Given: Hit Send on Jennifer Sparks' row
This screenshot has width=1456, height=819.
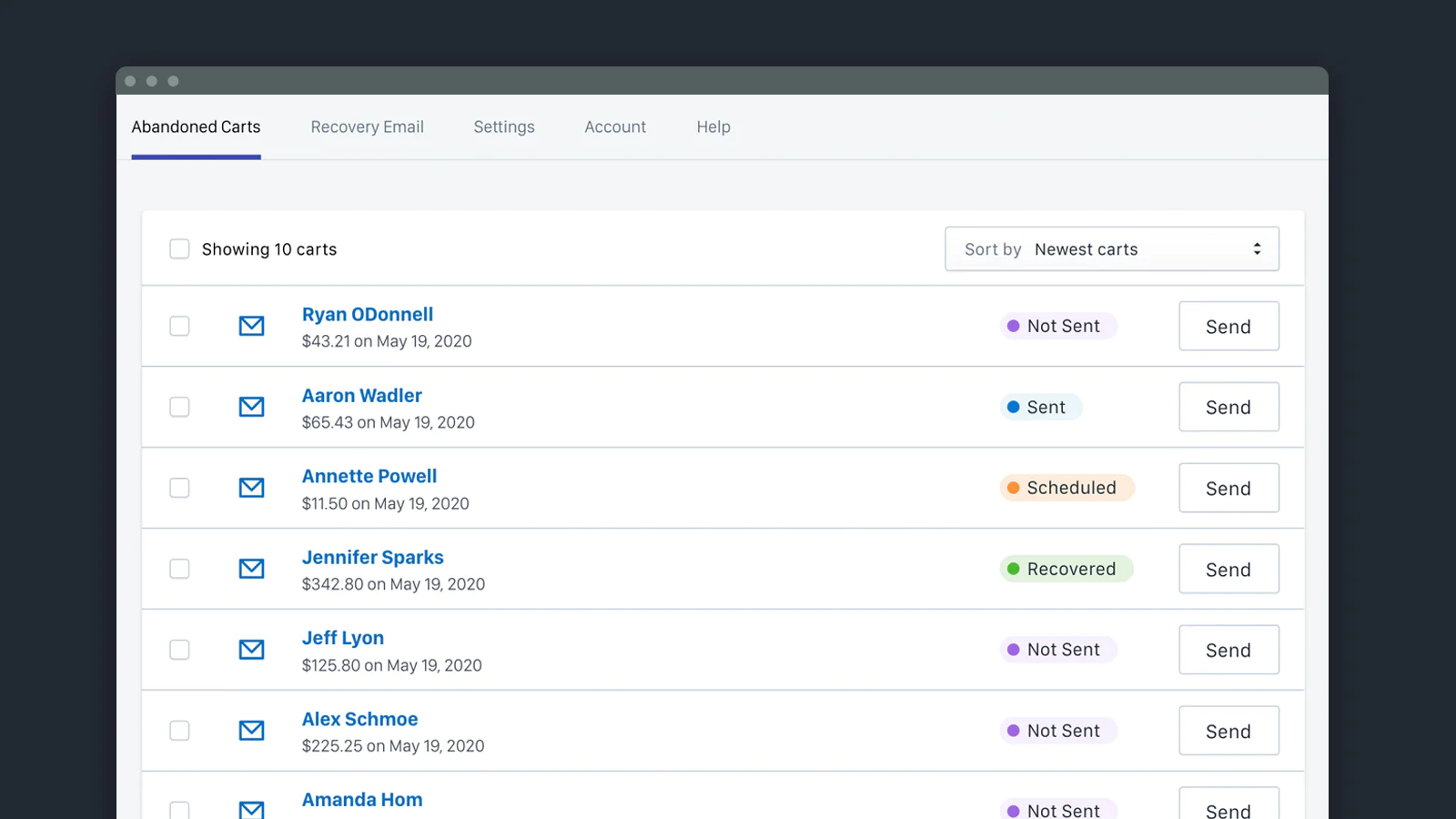Looking at the screenshot, I should (1228, 569).
